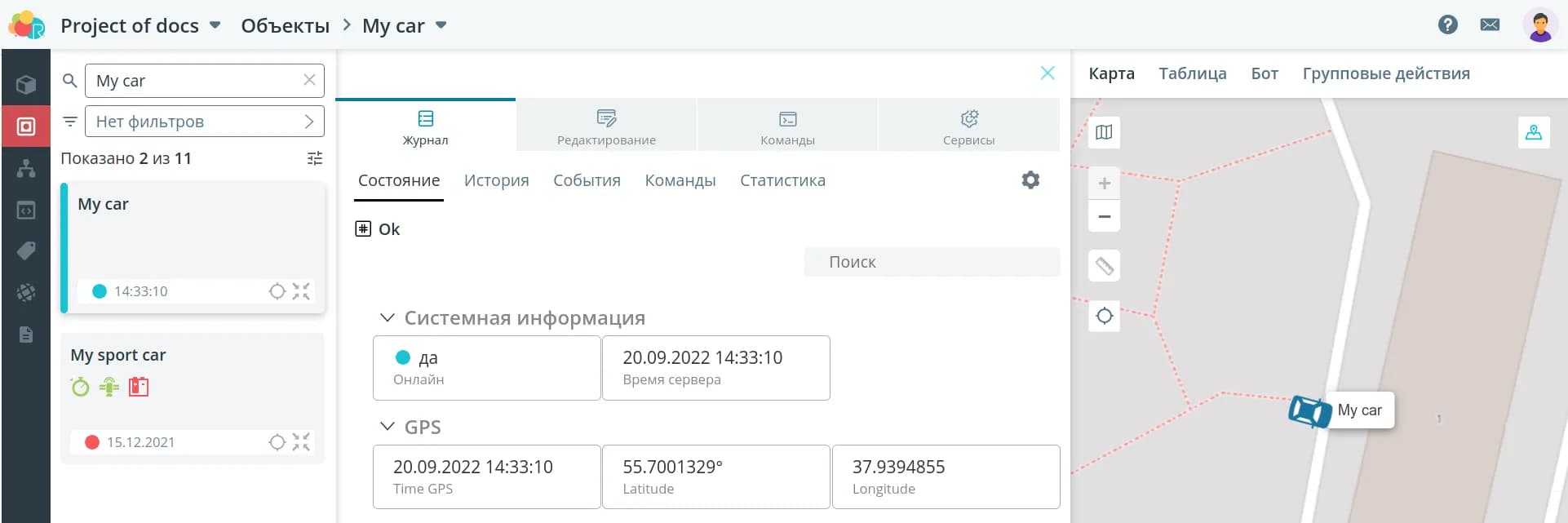Image resolution: width=1568 pixels, height=523 pixels.
Task: Toggle the Ok status grid icon
Action: click(x=363, y=229)
